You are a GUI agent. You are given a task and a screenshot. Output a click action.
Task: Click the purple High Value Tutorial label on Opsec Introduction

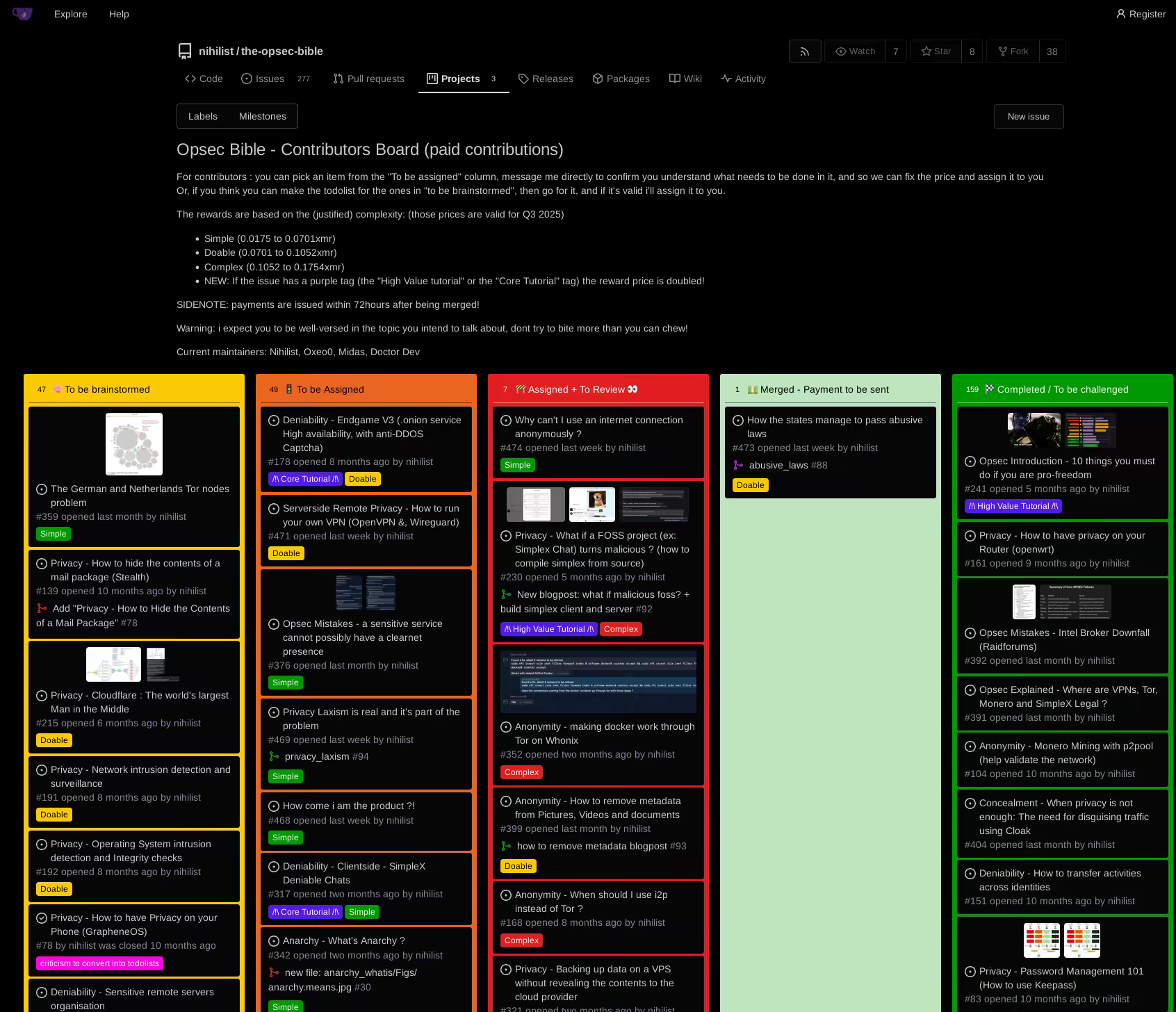pyautogui.click(x=1013, y=506)
